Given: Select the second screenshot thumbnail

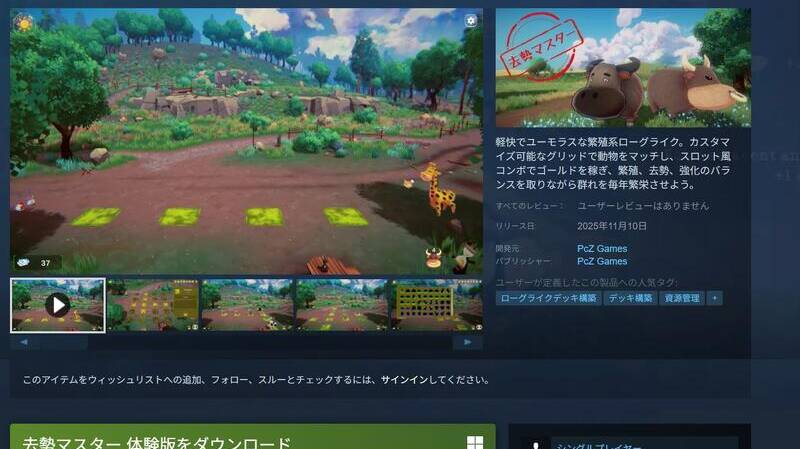Looking at the screenshot, I should 152,304.
